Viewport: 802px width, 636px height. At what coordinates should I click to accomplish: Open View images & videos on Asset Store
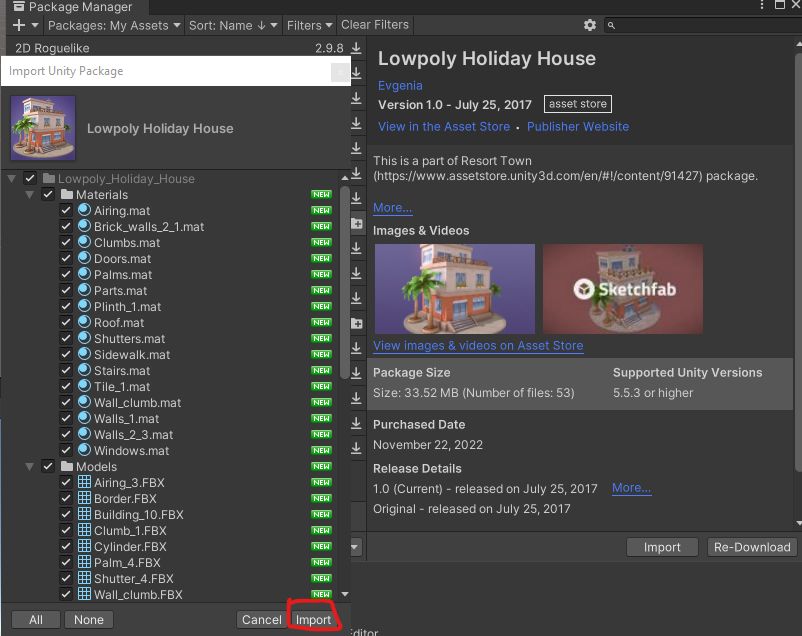478,345
